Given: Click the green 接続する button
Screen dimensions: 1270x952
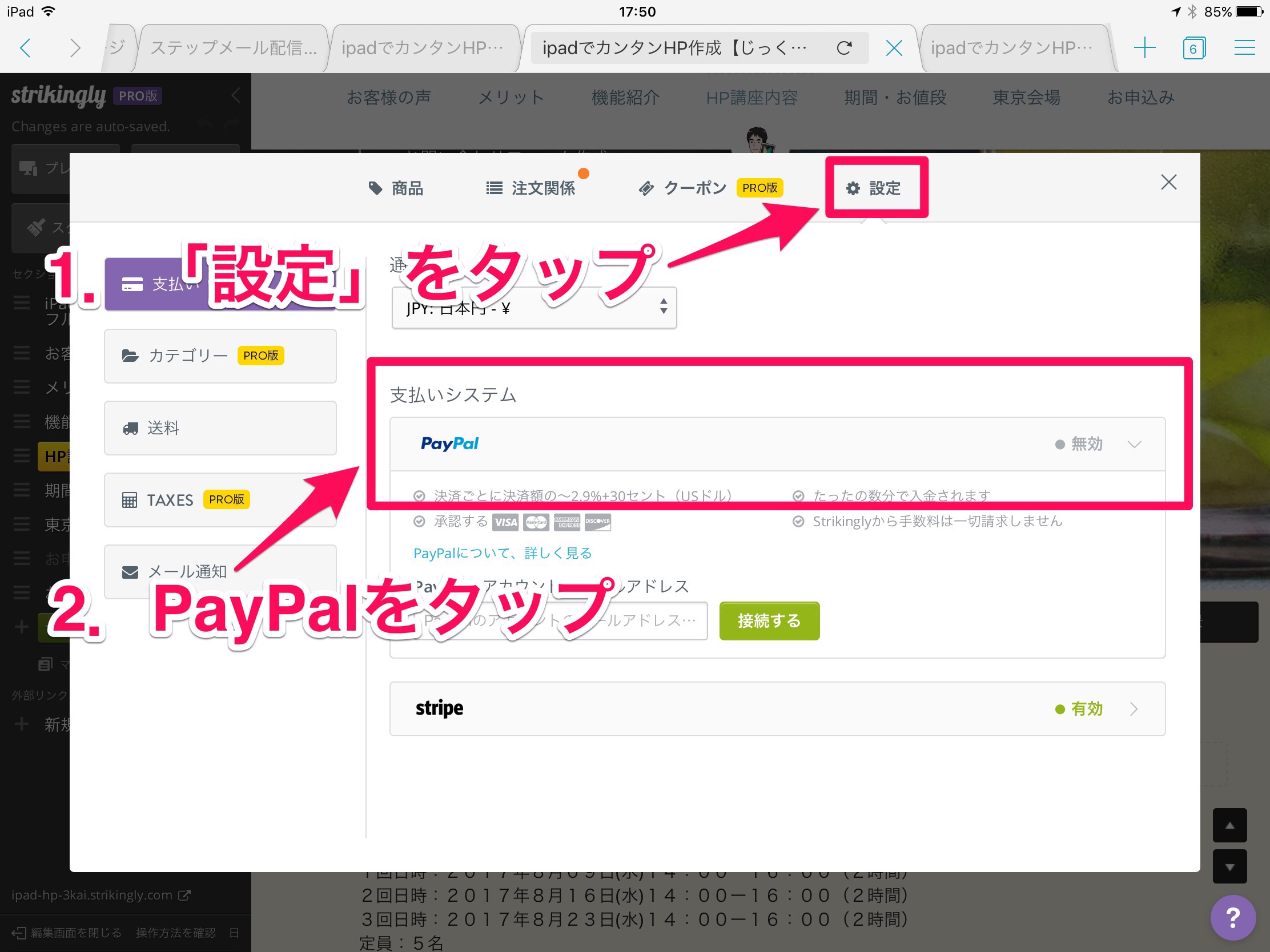Looking at the screenshot, I should pos(769,621).
